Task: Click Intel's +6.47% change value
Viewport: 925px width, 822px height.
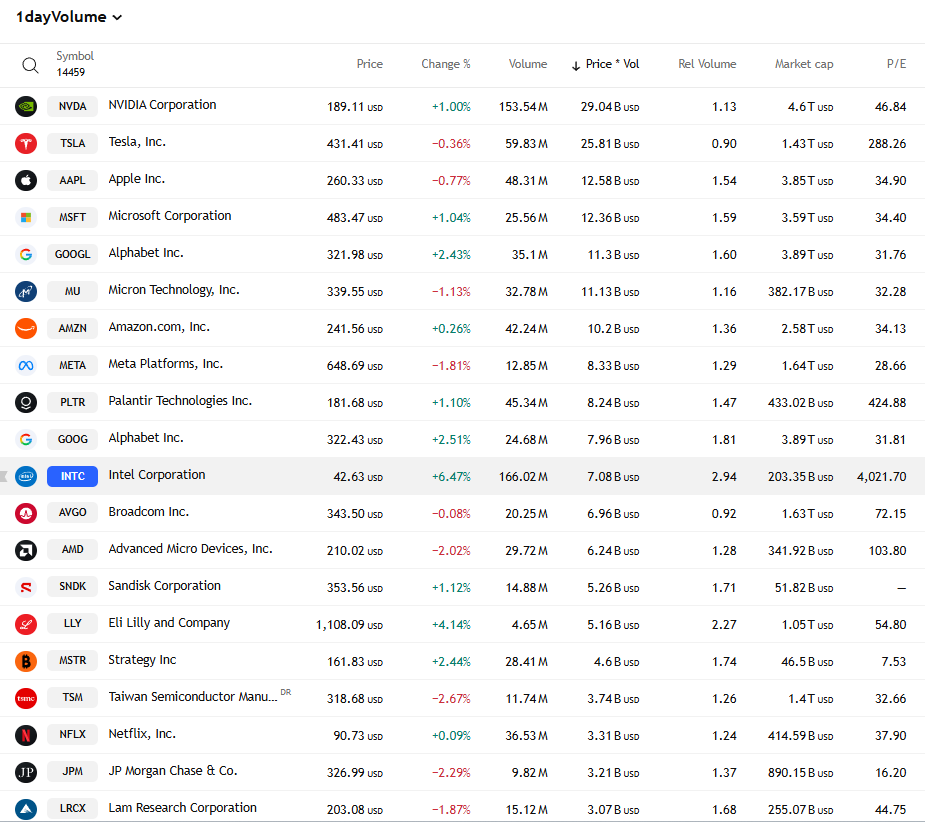Action: click(451, 477)
